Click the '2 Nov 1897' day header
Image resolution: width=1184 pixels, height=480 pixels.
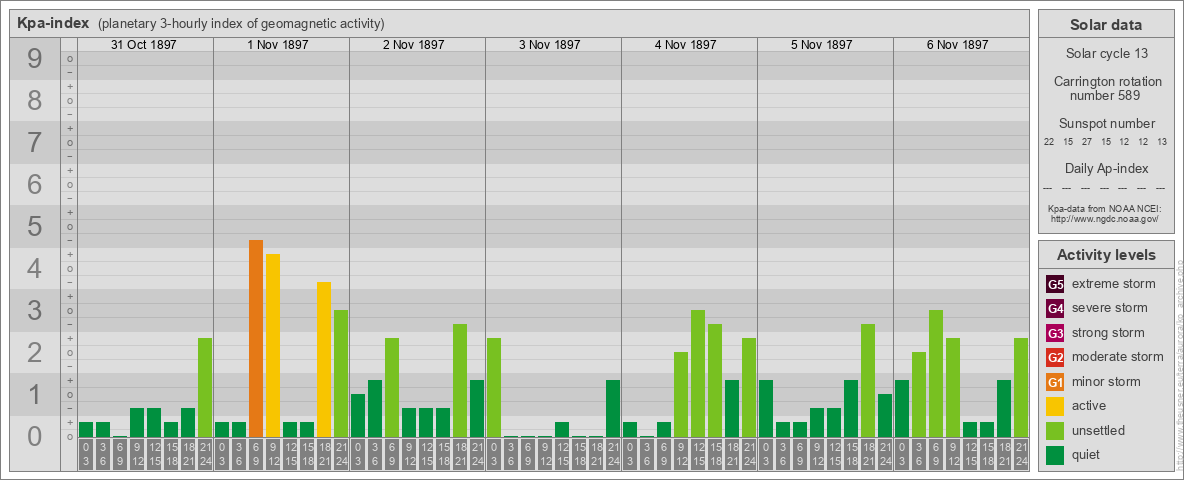(414, 45)
